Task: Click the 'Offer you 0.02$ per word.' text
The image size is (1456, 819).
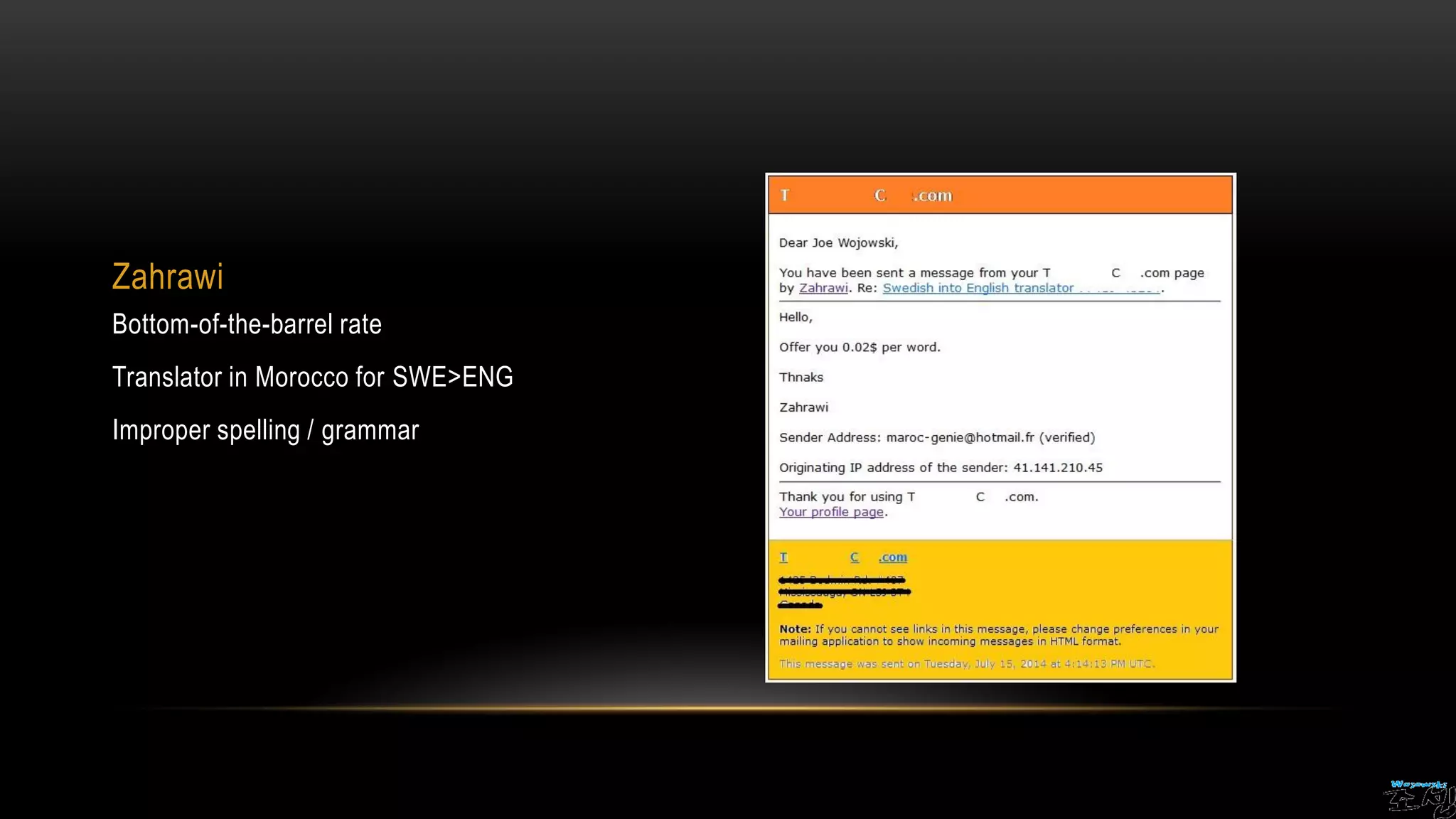Action: pyautogui.click(x=860, y=348)
